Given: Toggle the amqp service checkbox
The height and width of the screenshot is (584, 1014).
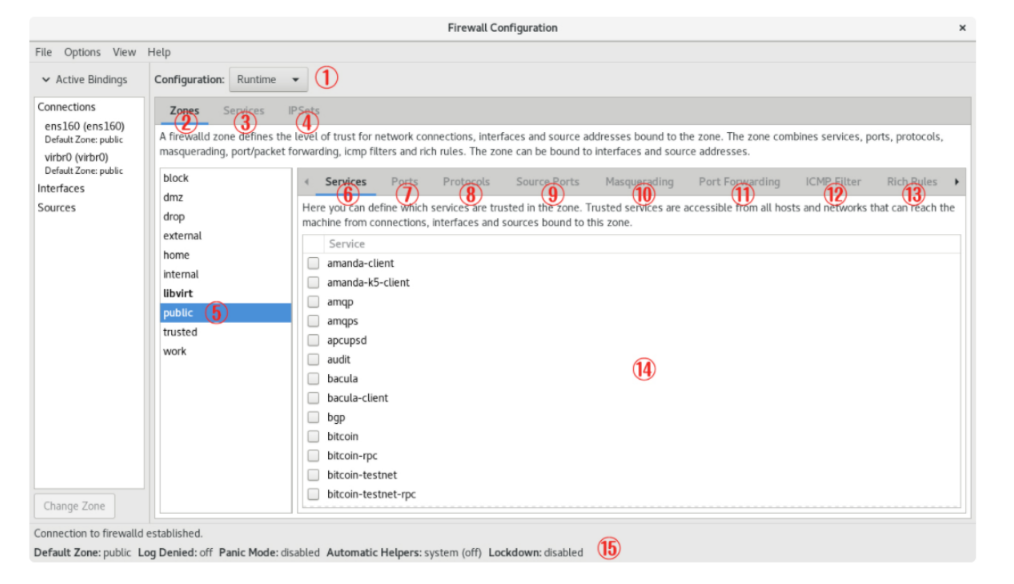Looking at the screenshot, I should click(314, 302).
